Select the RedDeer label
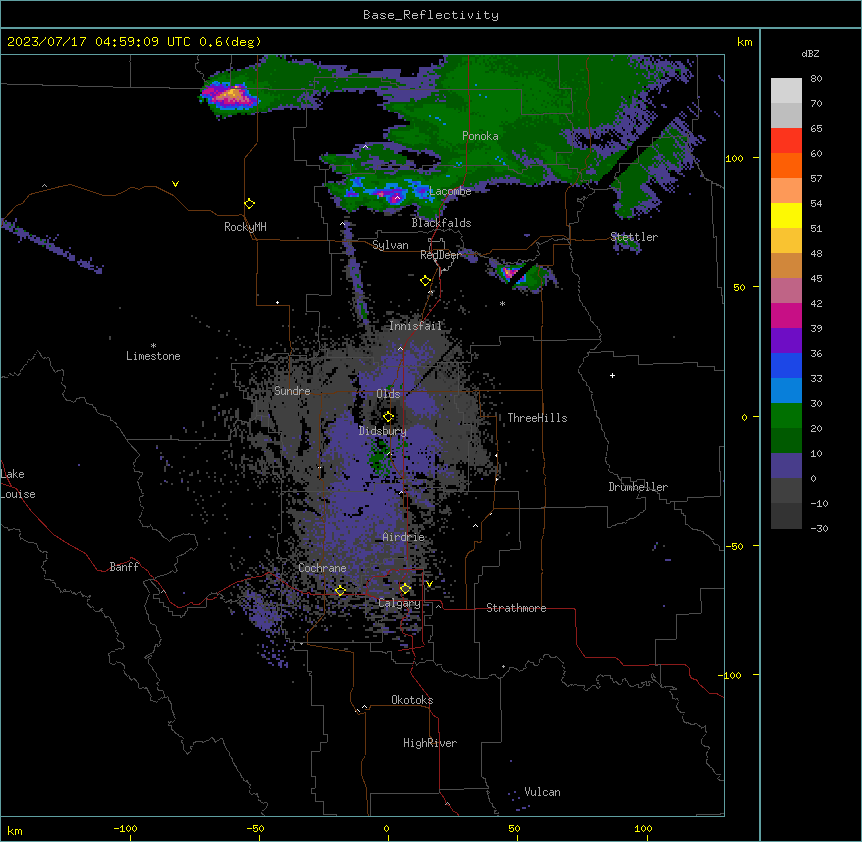 point(440,255)
